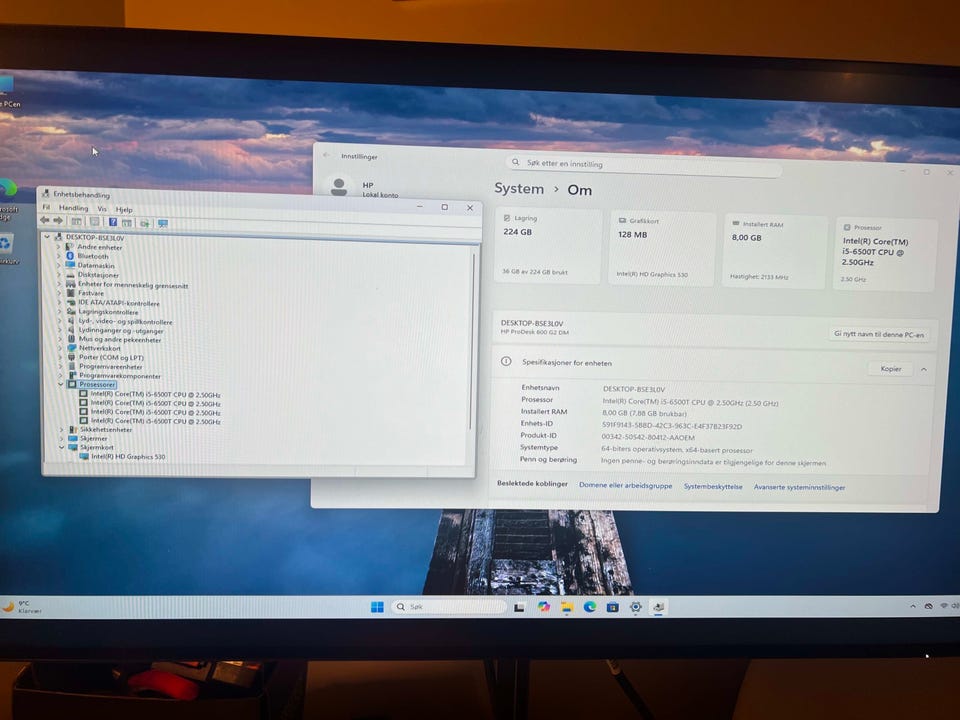Viewport: 960px width, 720px height.
Task: Open the Fil menu in Device Manager
Action: [46, 207]
